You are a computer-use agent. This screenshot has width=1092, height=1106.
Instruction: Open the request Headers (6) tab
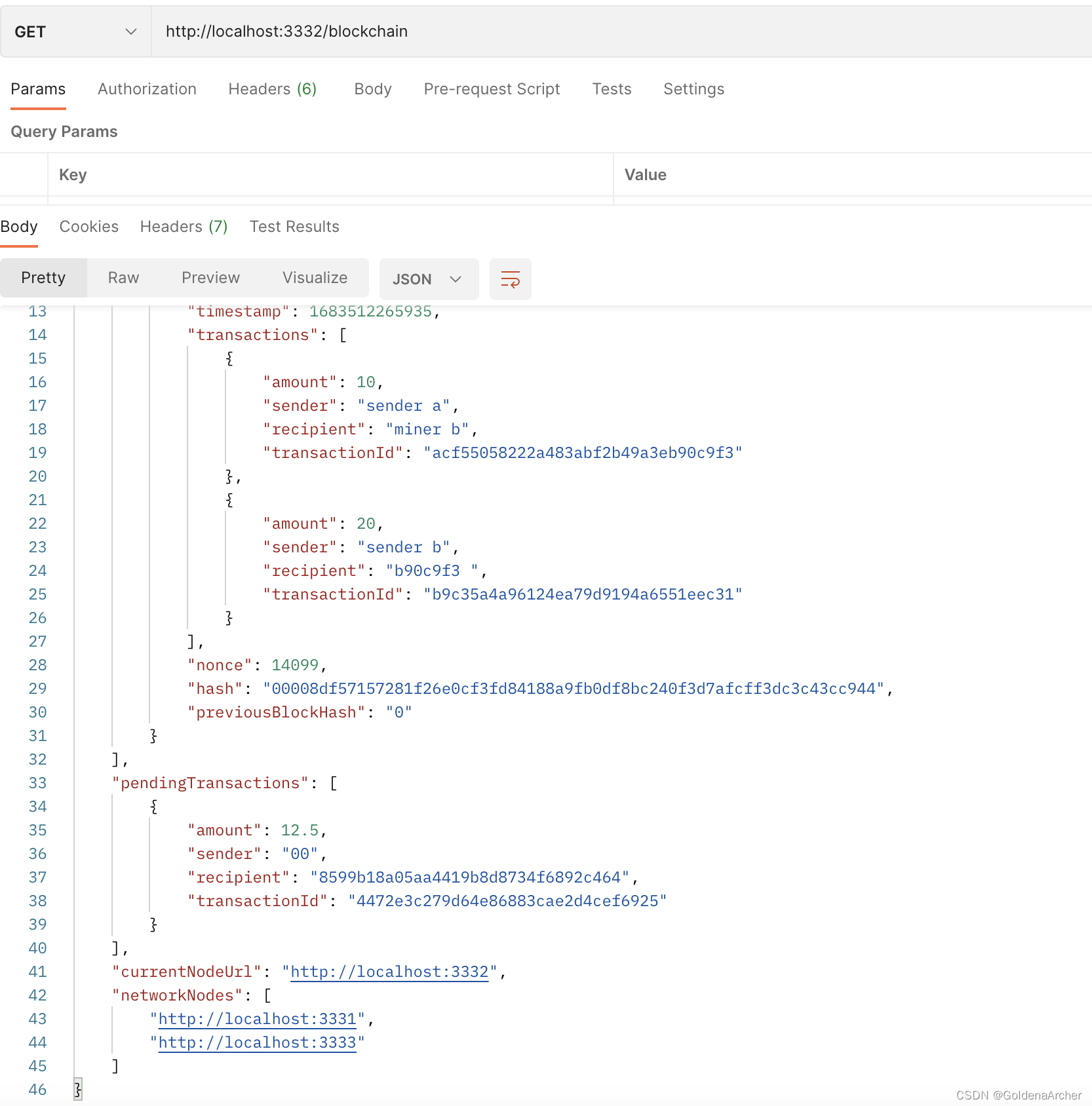(x=272, y=89)
